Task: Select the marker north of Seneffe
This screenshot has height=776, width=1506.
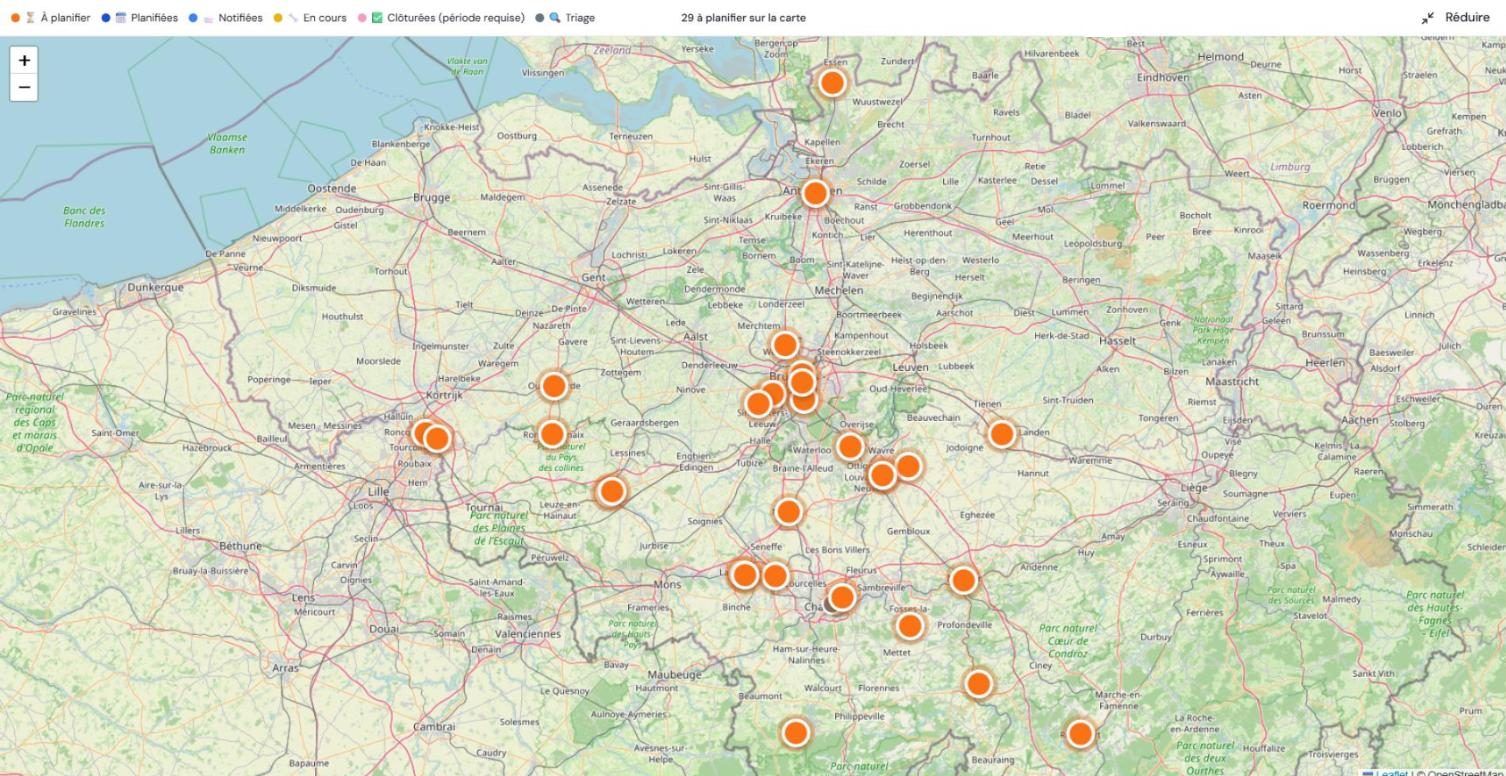Action: (x=788, y=512)
